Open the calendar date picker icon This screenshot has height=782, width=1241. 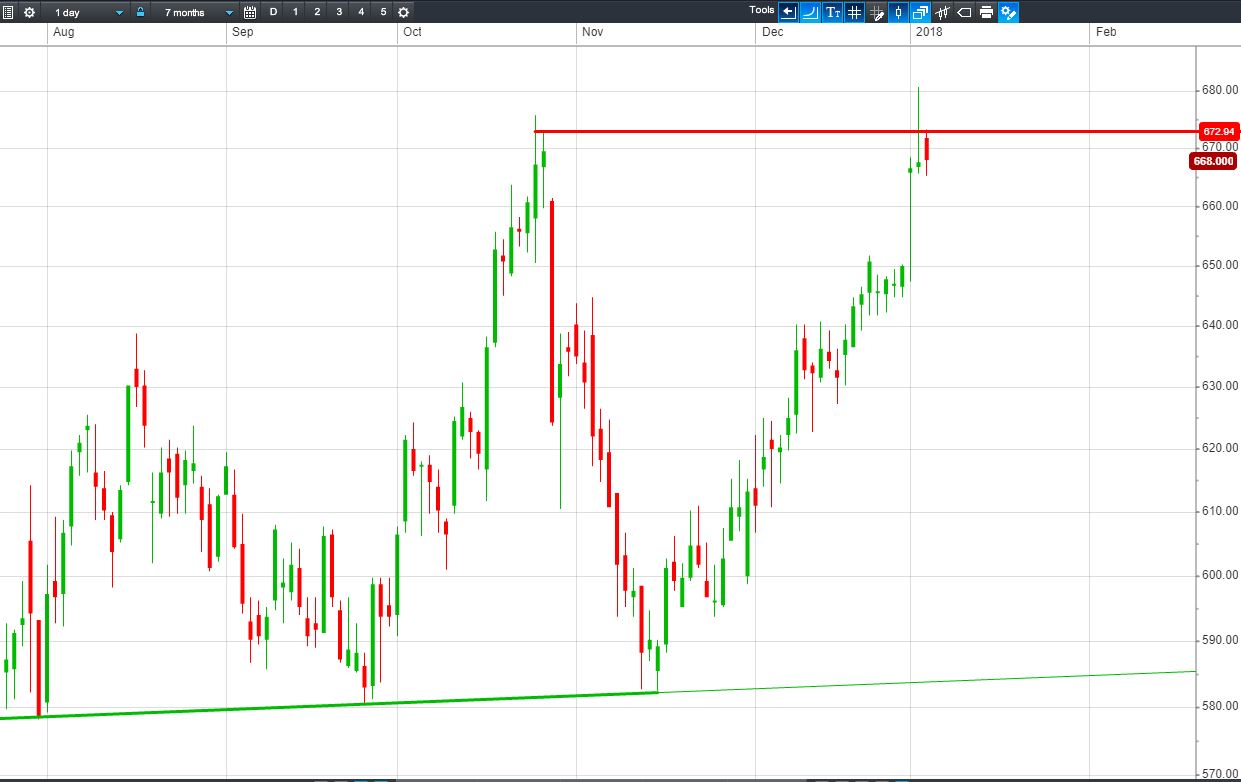[x=250, y=12]
